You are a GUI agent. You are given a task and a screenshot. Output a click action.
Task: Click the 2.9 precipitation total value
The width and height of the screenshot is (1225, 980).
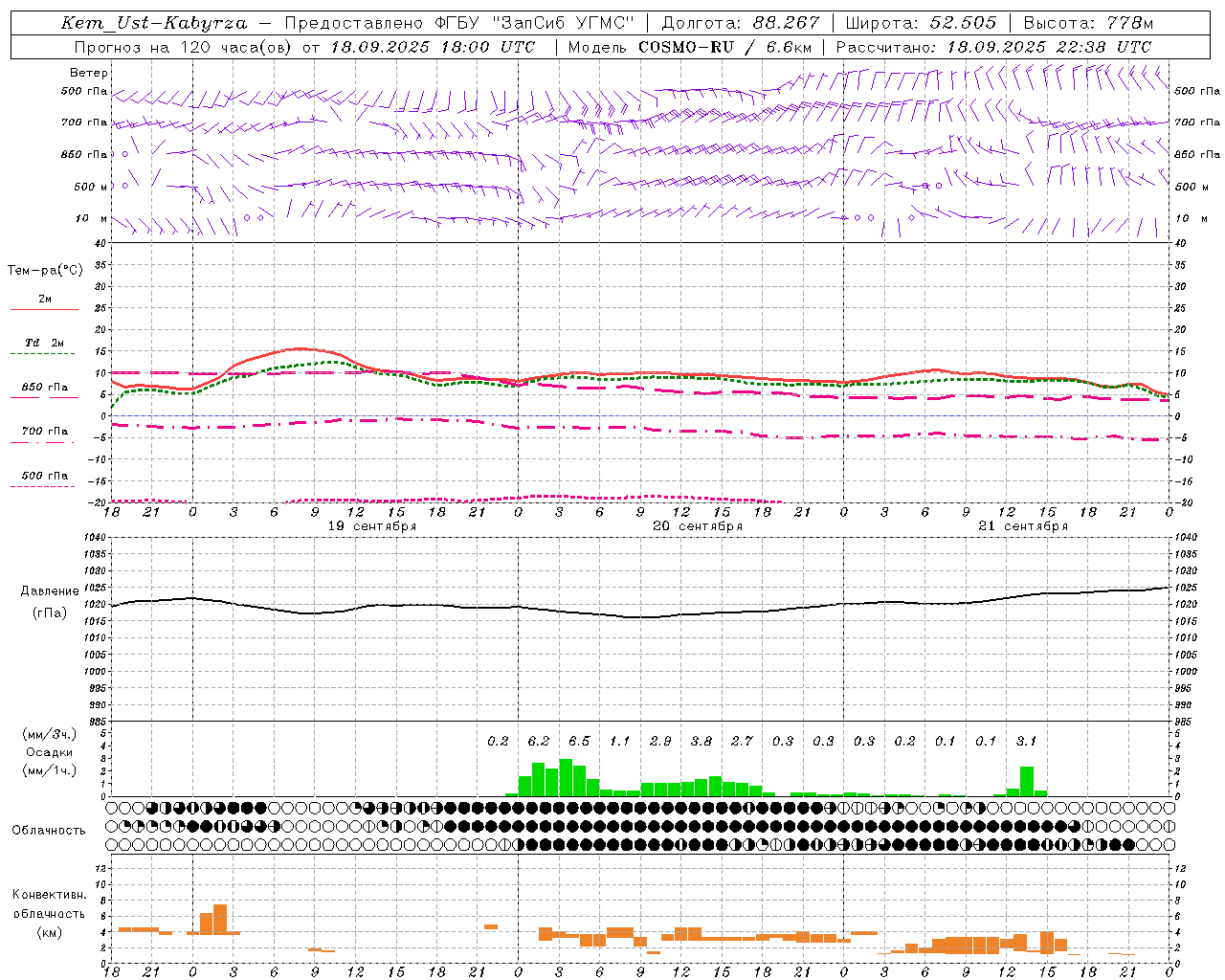pos(660,741)
